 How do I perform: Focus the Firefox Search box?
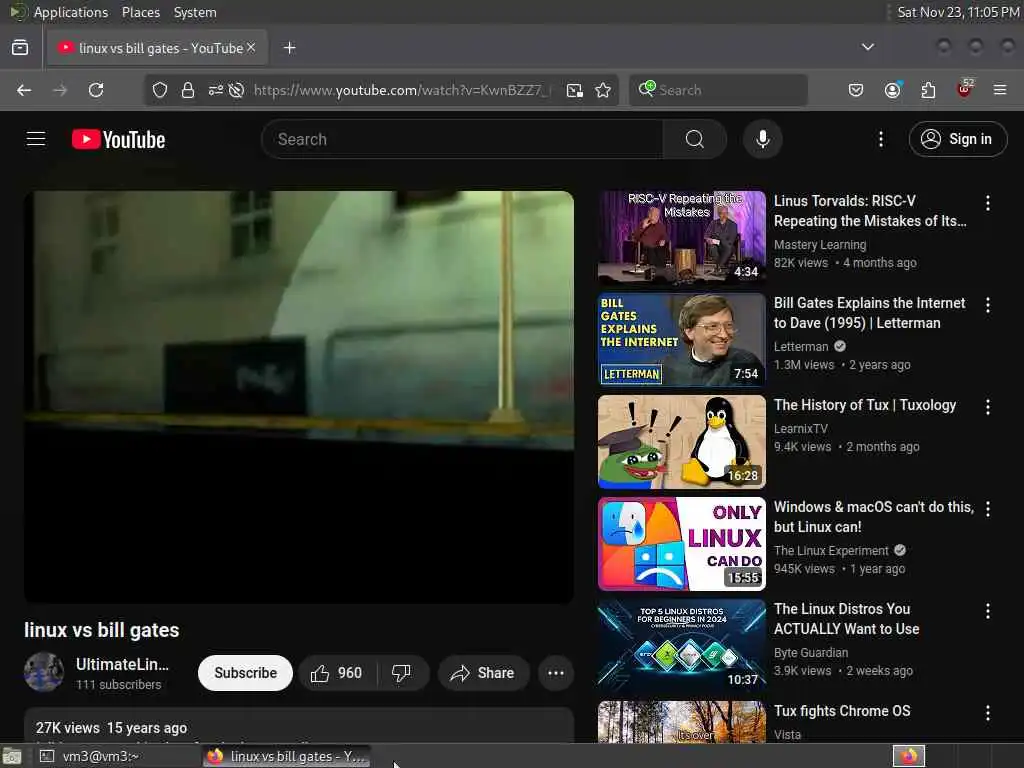point(718,90)
